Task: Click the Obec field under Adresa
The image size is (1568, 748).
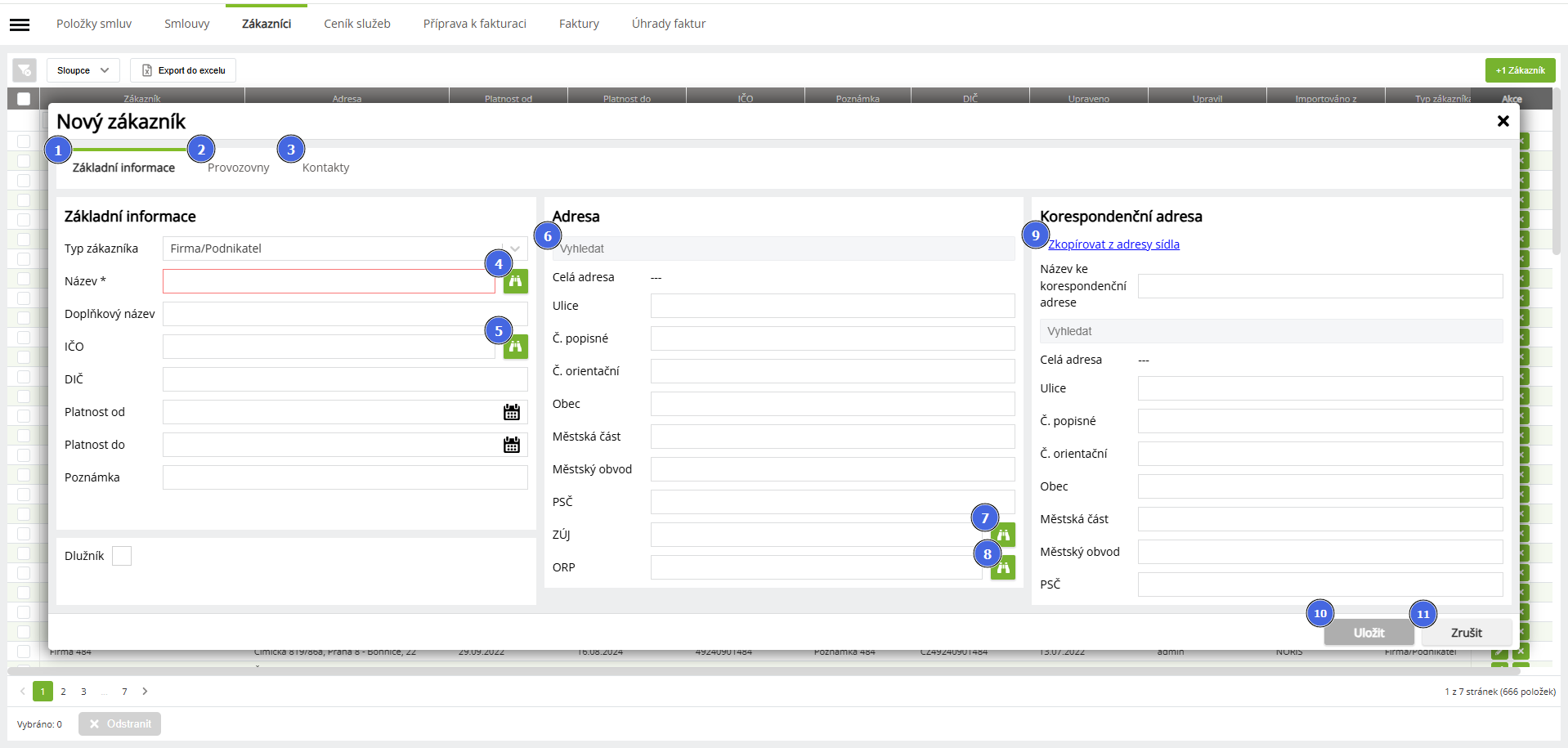Action: tap(833, 404)
